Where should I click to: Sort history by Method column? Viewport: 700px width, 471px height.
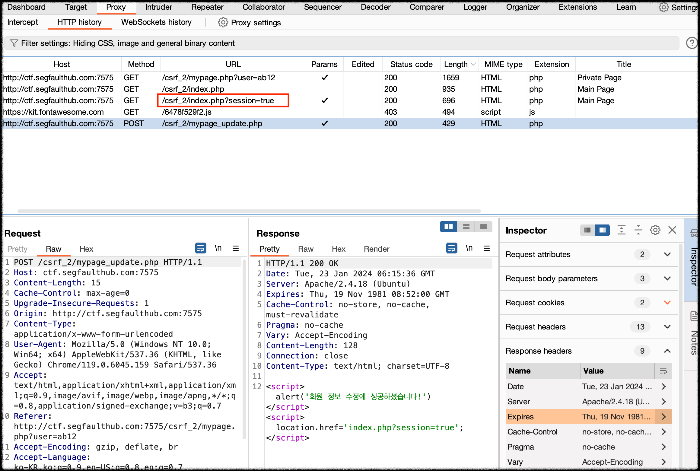point(141,64)
